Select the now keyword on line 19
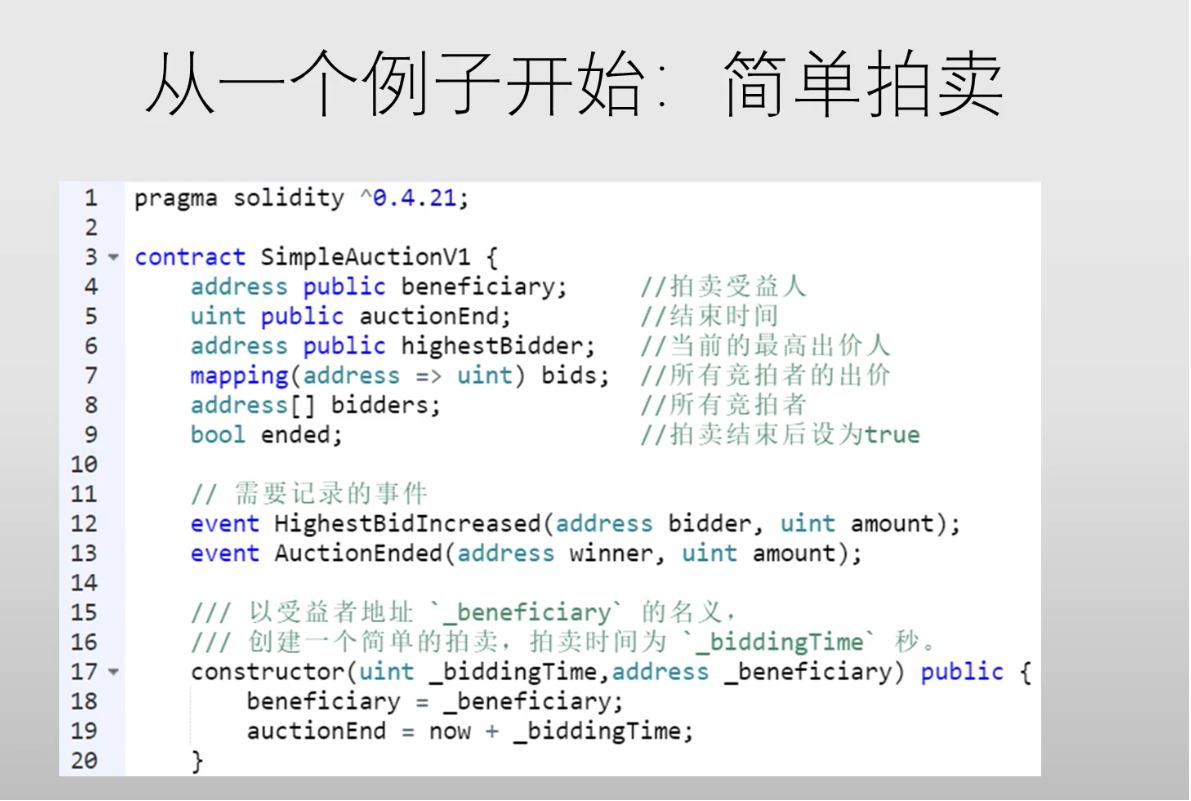This screenshot has width=1191, height=801. pyautogui.click(x=452, y=731)
